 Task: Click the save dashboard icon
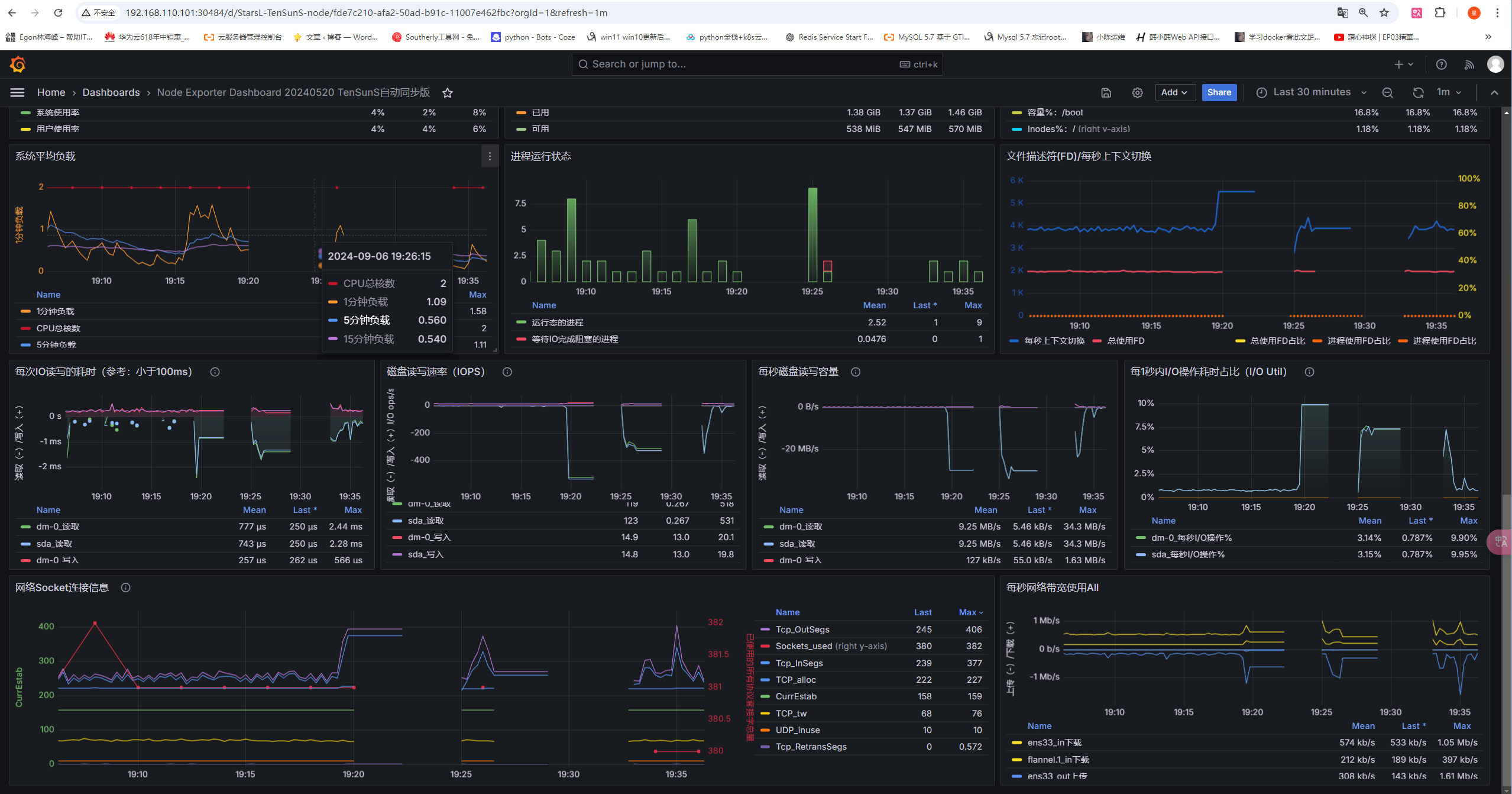tap(1106, 93)
